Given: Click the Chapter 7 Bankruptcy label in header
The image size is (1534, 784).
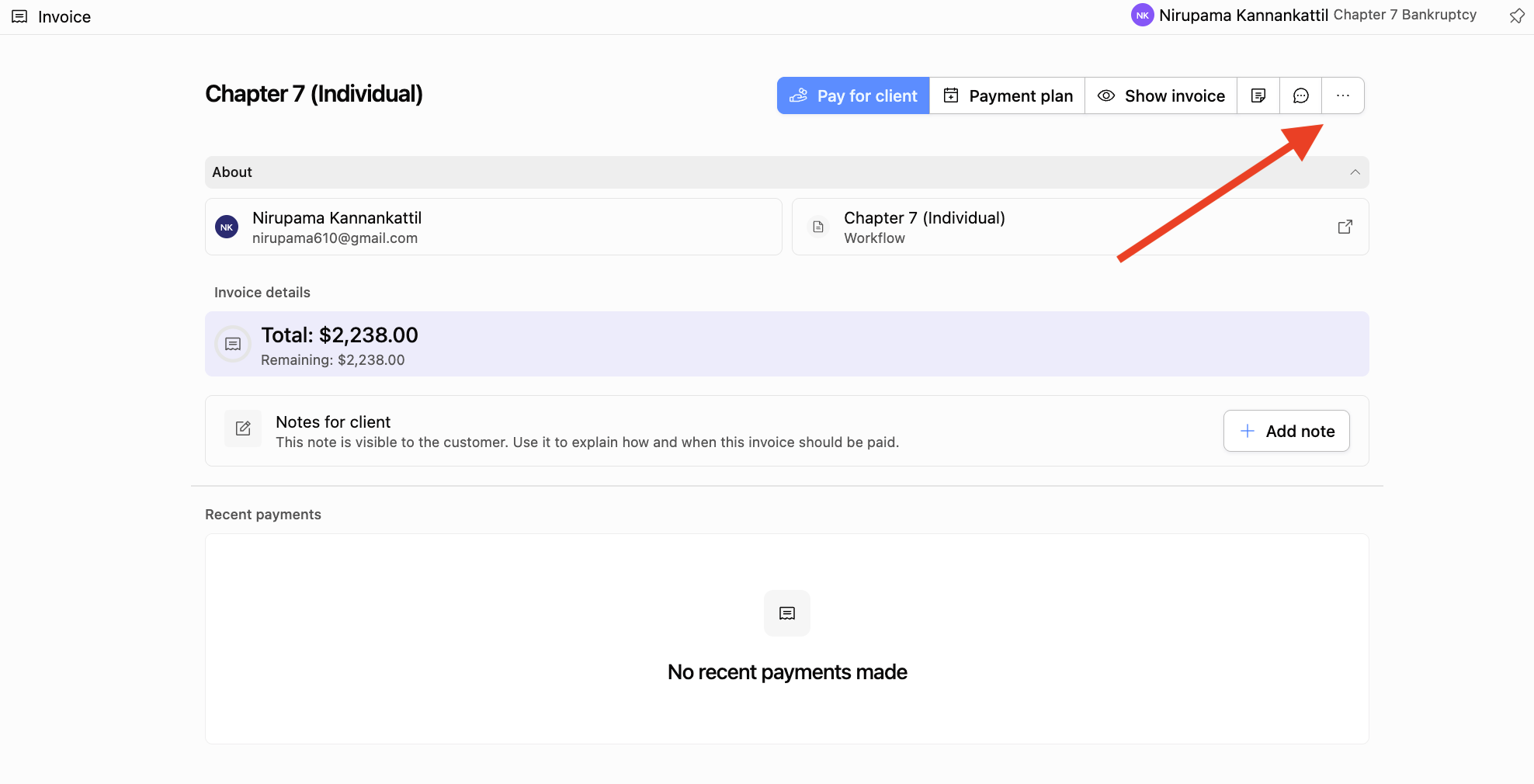Looking at the screenshot, I should (x=1405, y=15).
